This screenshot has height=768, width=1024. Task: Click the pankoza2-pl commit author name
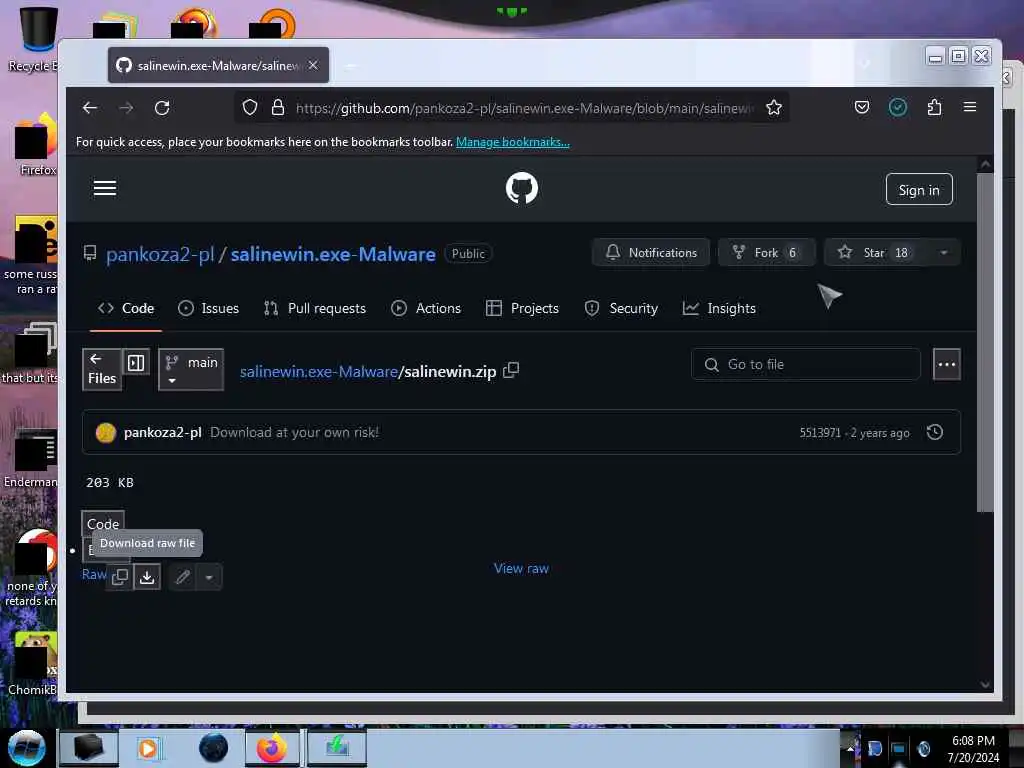[163, 432]
